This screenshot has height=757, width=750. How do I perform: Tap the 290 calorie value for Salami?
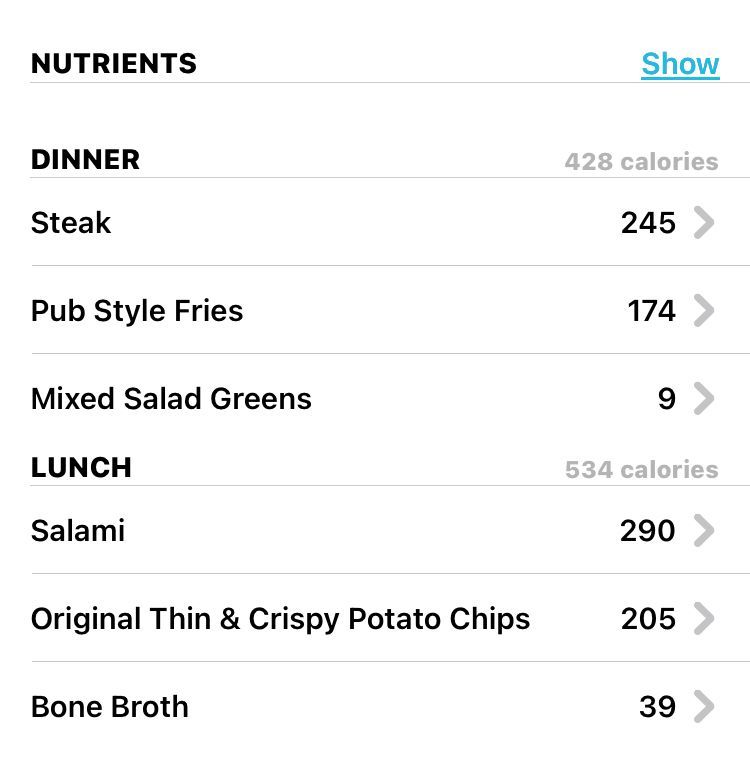pos(648,531)
